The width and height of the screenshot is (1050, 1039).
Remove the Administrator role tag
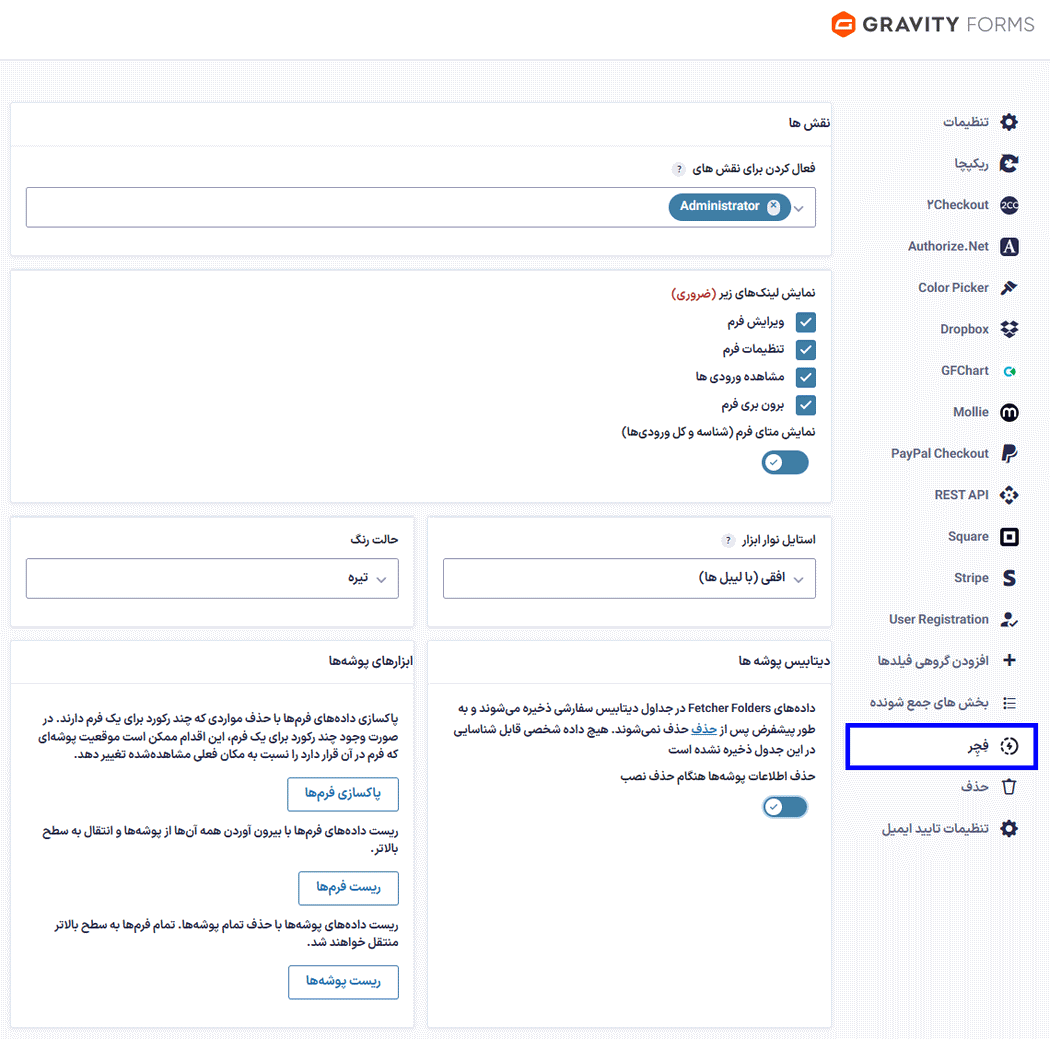coord(773,206)
